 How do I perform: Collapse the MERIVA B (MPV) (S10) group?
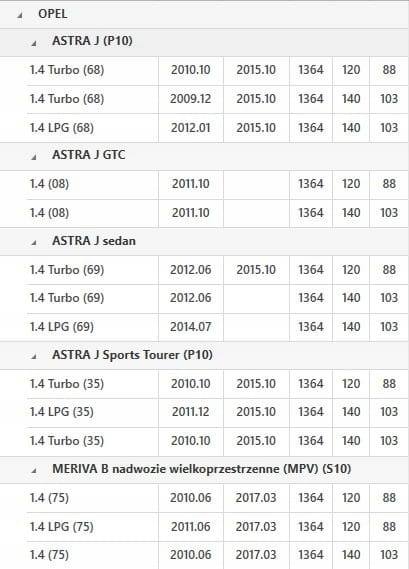click(34, 471)
